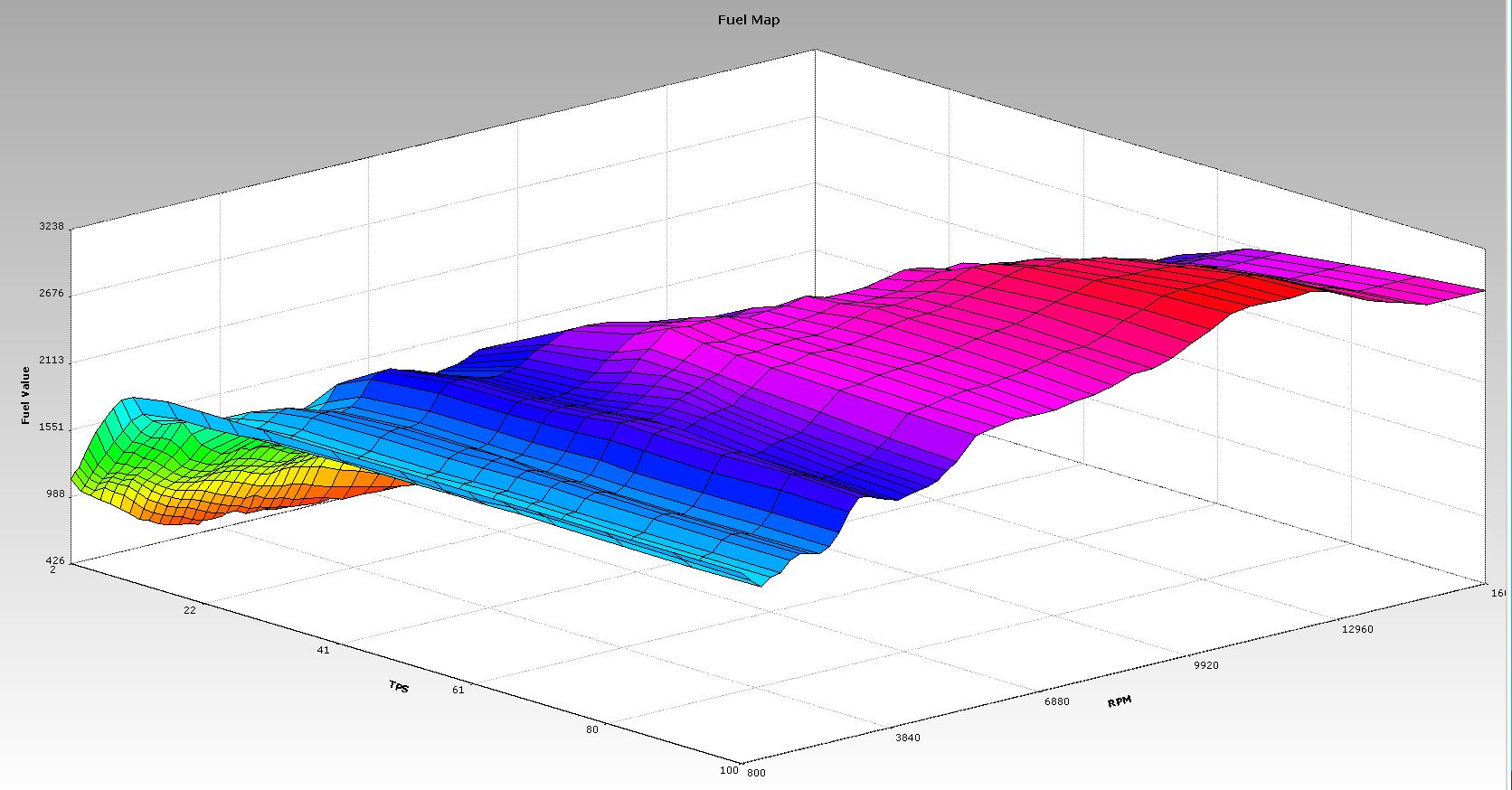Select the 12960 RPM tick label
The height and width of the screenshot is (790, 1512).
1357,629
